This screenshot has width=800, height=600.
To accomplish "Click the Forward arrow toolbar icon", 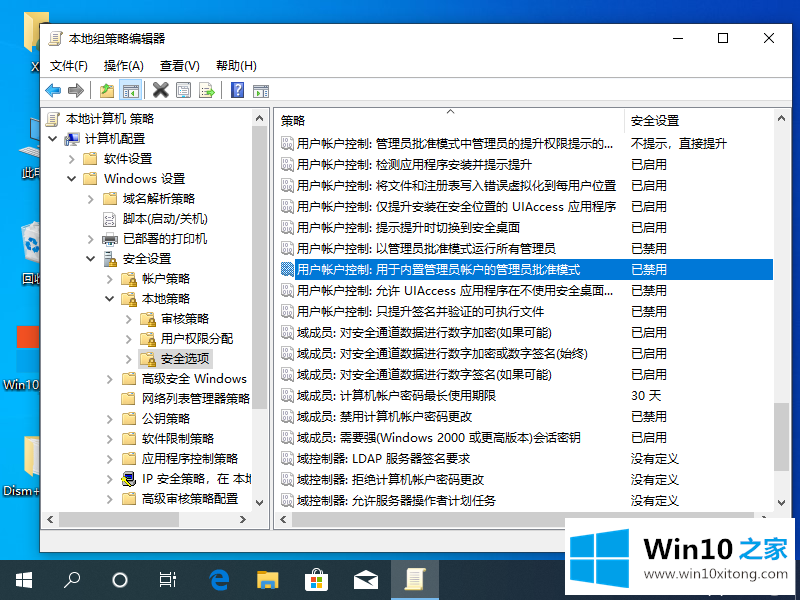I will pyautogui.click(x=76, y=91).
